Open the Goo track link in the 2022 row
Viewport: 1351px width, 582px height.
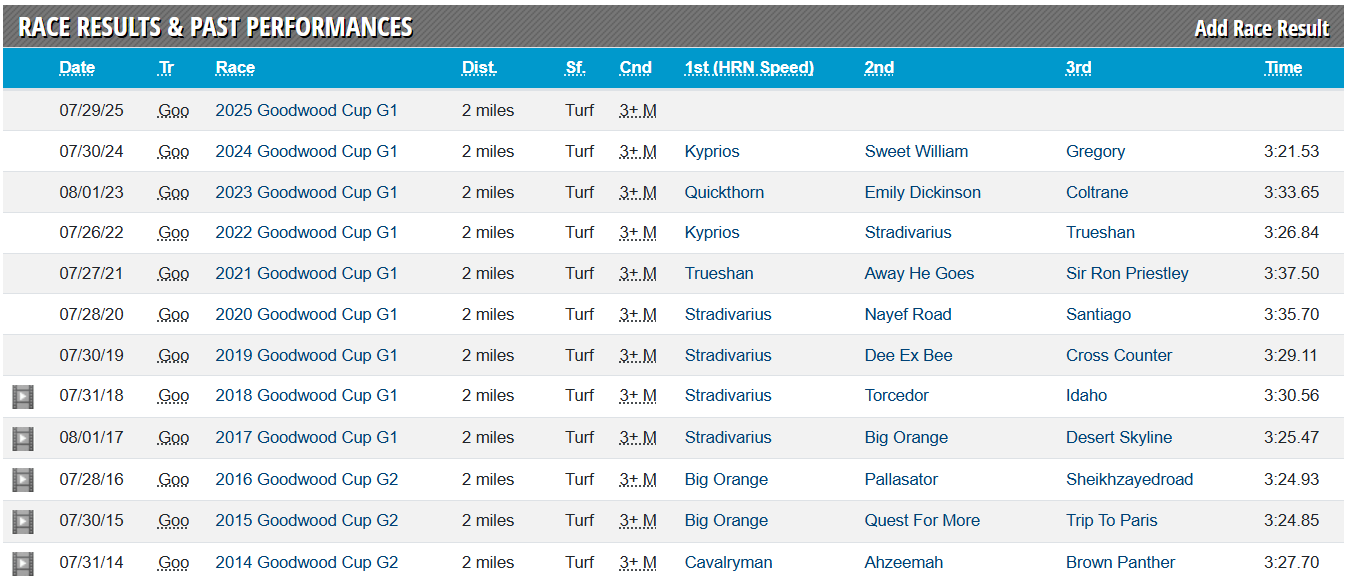coord(173,233)
